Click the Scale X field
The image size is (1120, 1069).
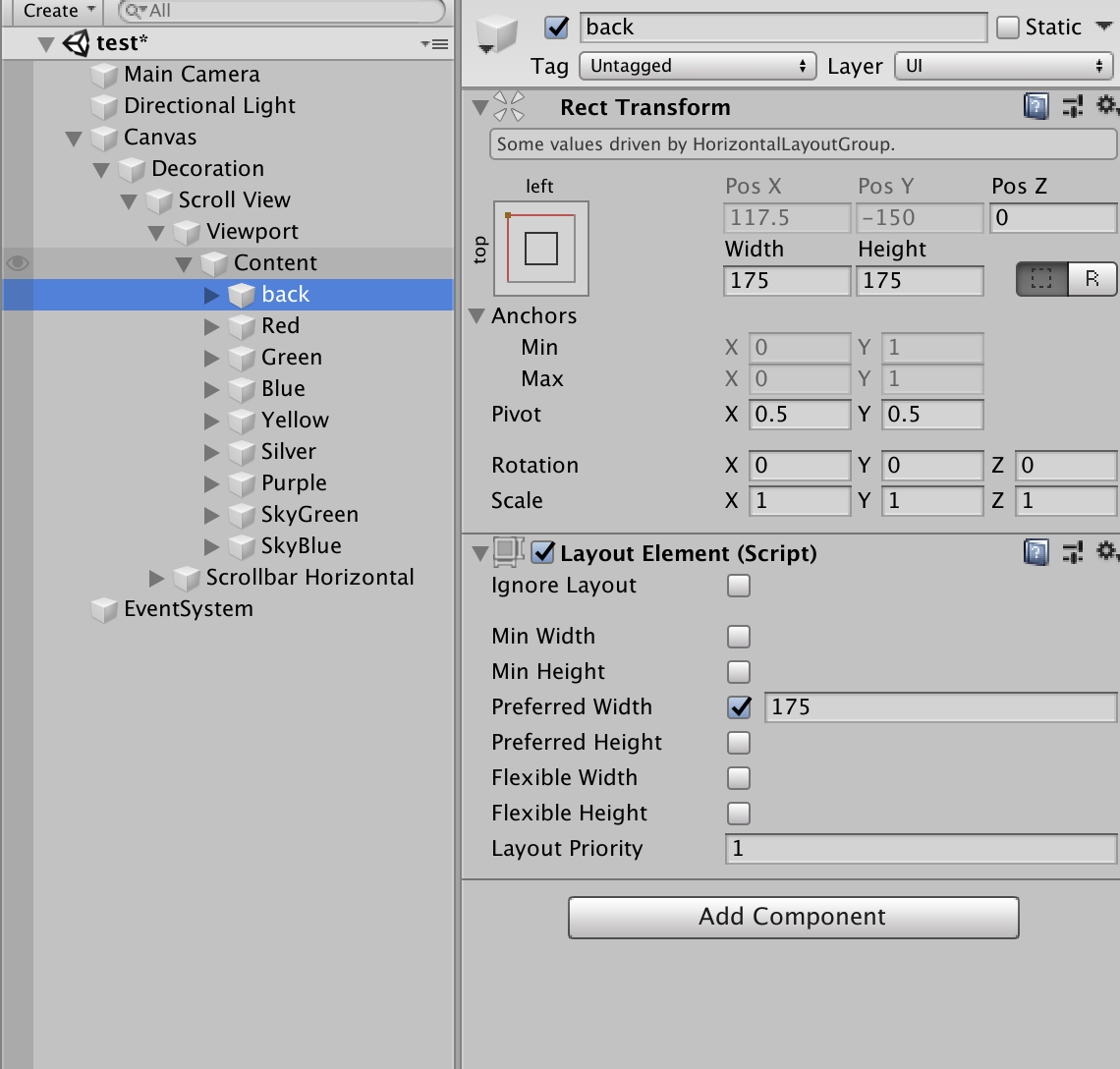(x=800, y=500)
